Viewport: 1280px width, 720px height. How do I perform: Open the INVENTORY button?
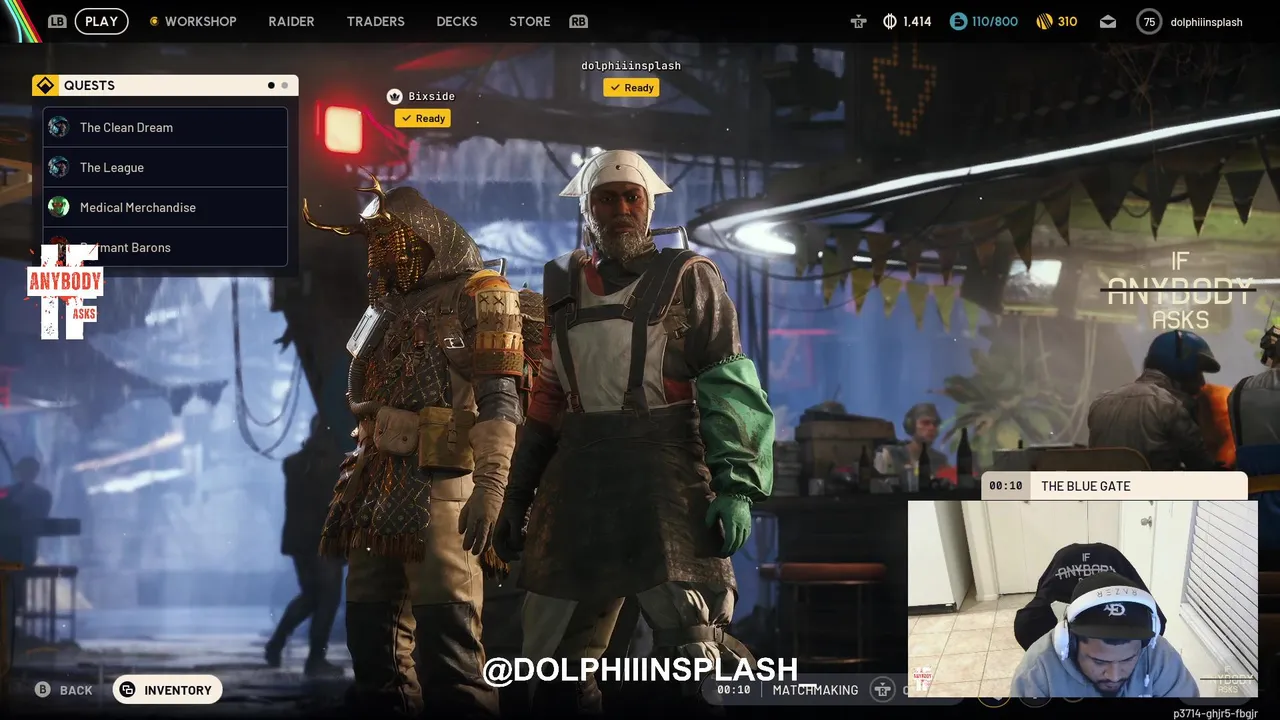pos(167,690)
